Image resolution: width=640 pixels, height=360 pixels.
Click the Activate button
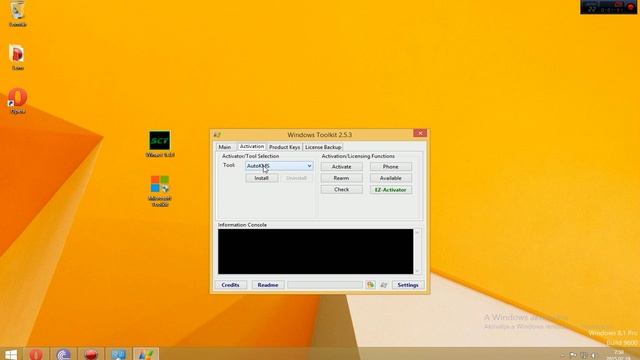341,167
